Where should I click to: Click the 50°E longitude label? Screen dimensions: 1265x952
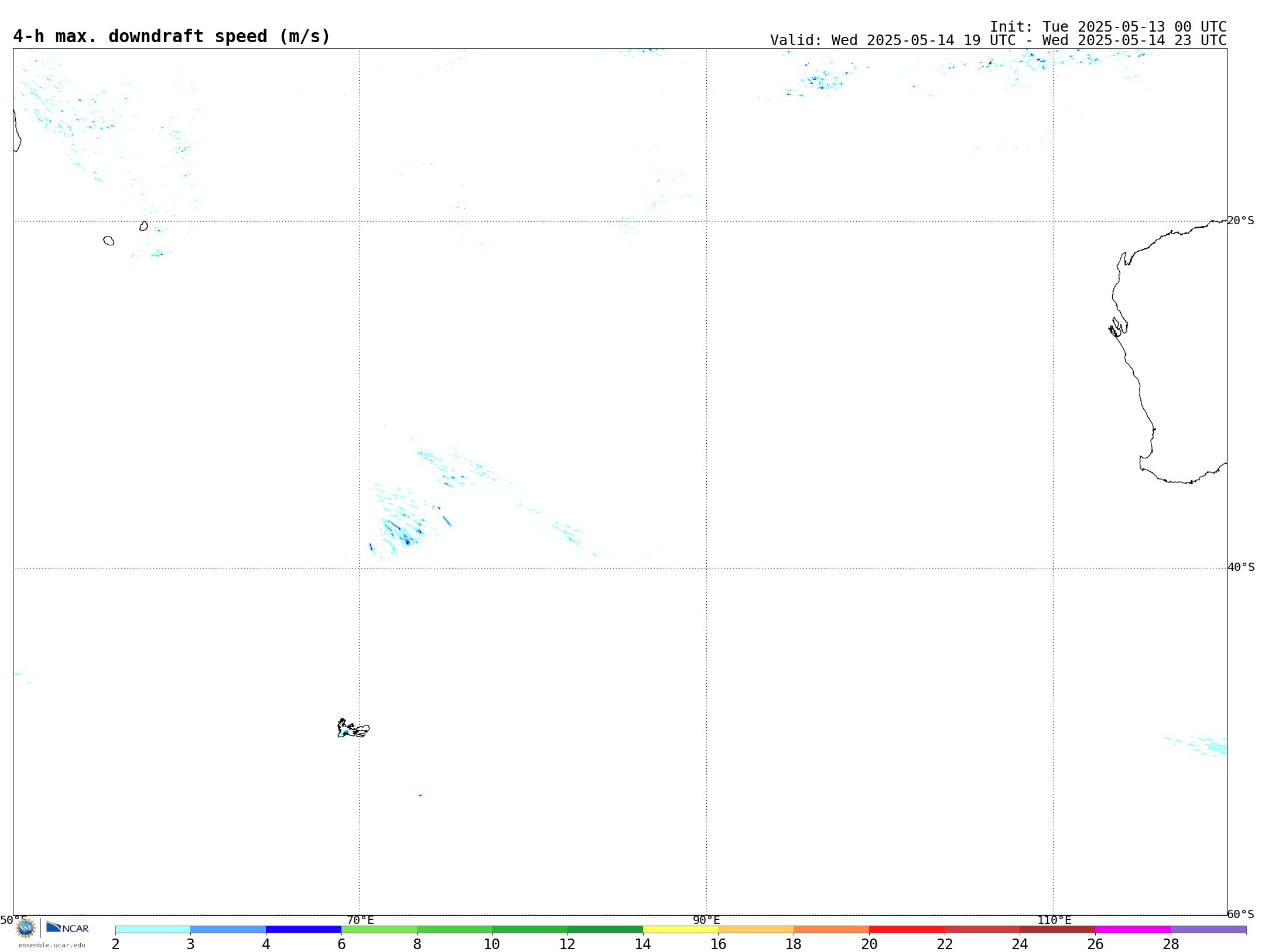tap(13, 920)
